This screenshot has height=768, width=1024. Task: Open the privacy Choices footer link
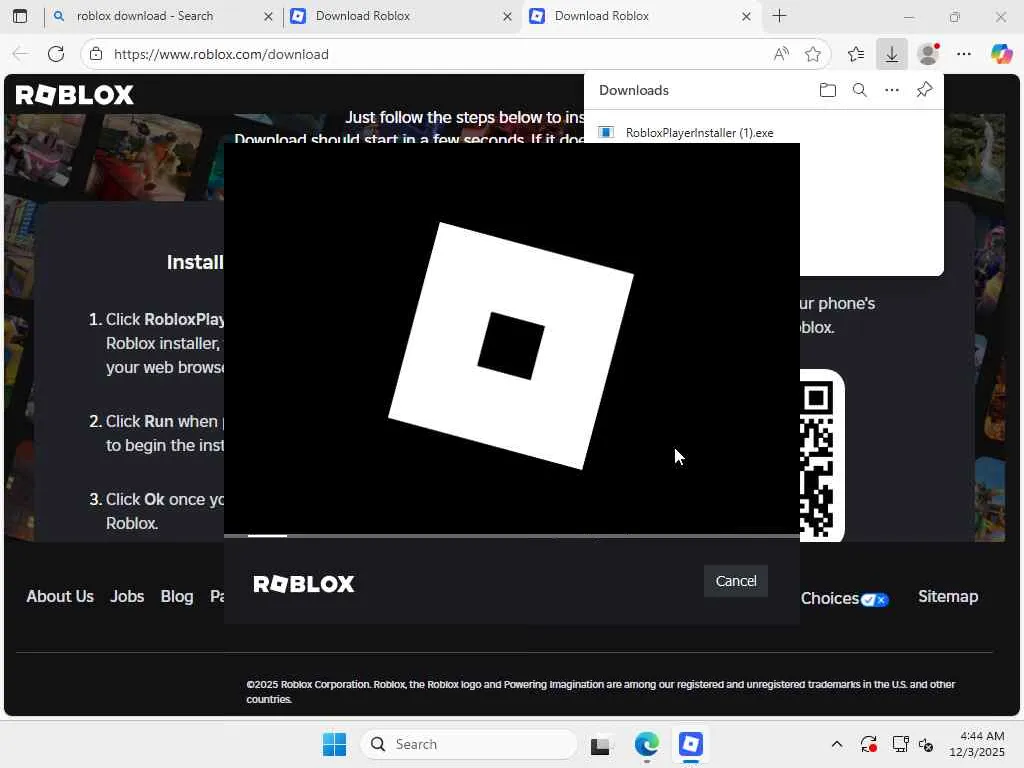844,598
